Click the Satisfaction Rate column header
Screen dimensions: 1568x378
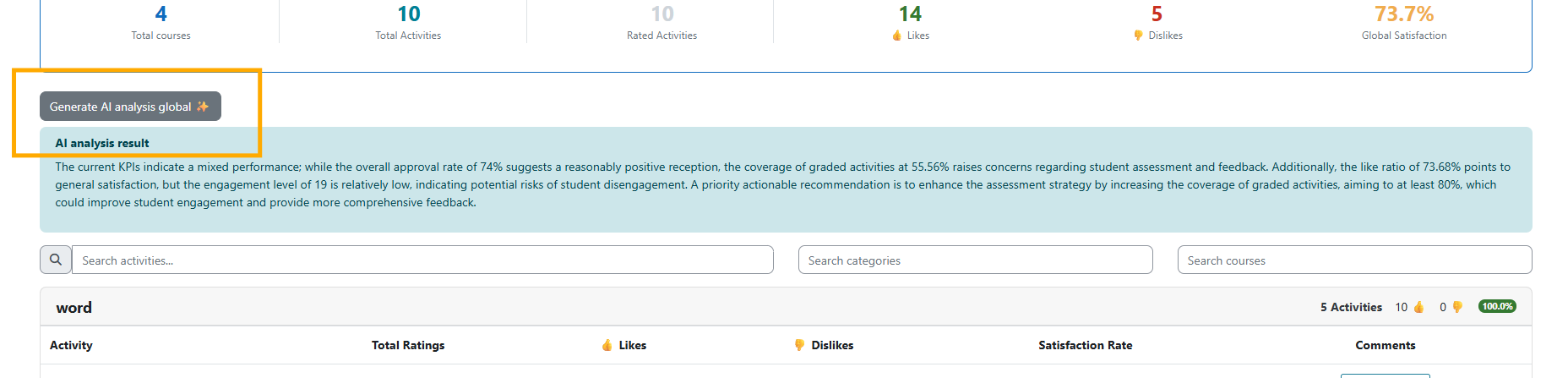pos(1085,345)
